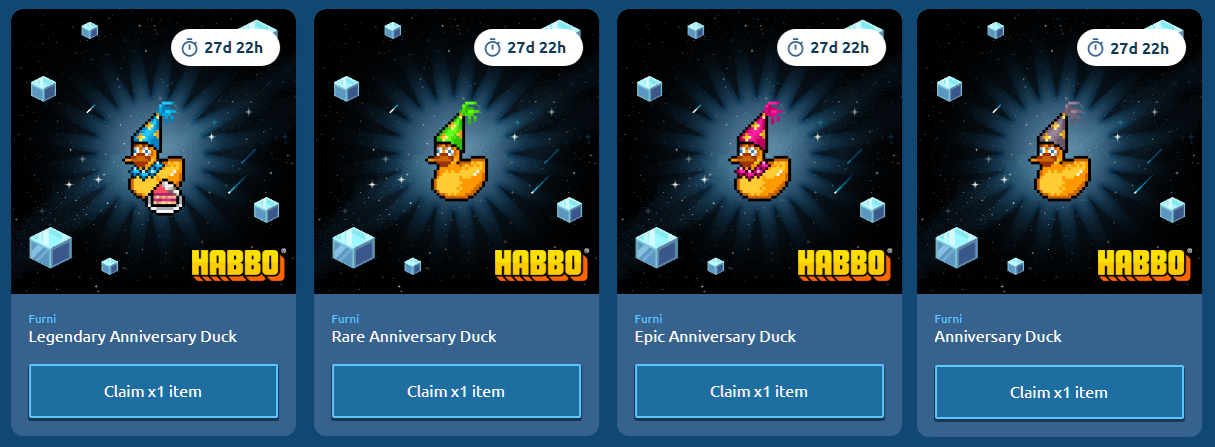This screenshot has height=447, width=1215.
Task: Click the Habbo logo on Legendary card
Action: click(x=238, y=264)
